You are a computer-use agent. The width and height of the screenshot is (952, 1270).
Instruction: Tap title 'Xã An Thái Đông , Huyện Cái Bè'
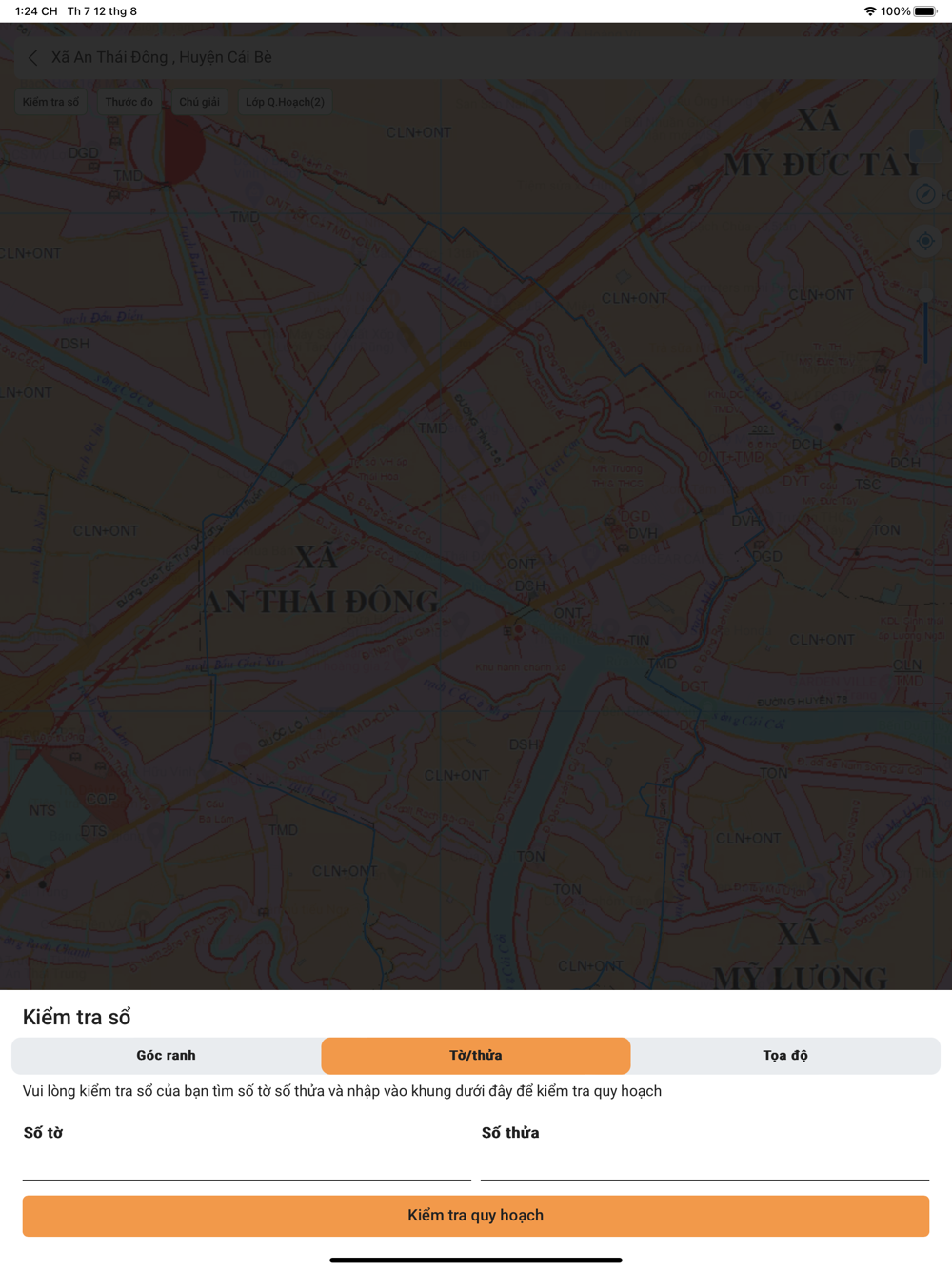coord(162,58)
